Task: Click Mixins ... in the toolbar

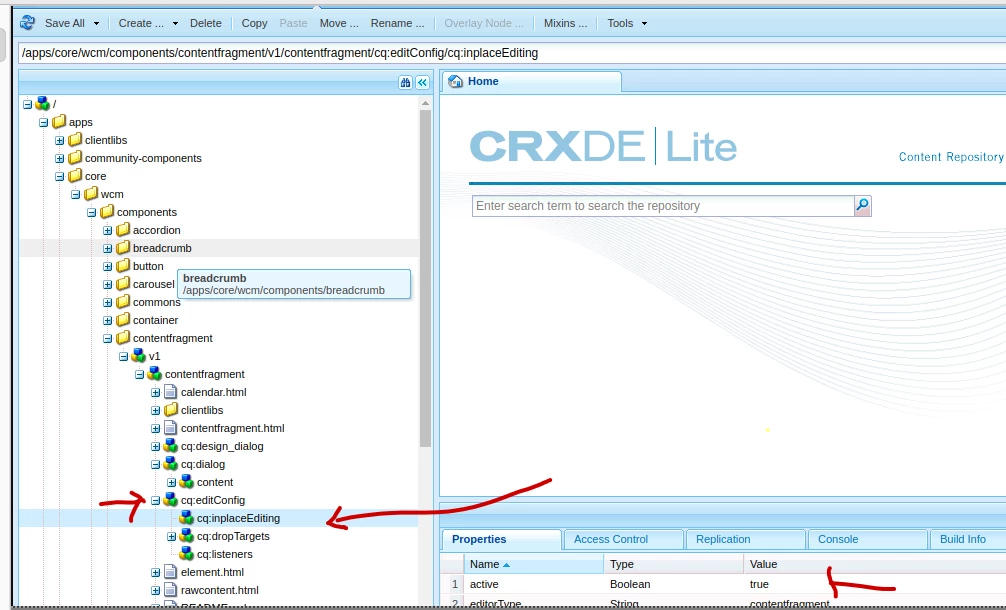Action: pos(565,23)
